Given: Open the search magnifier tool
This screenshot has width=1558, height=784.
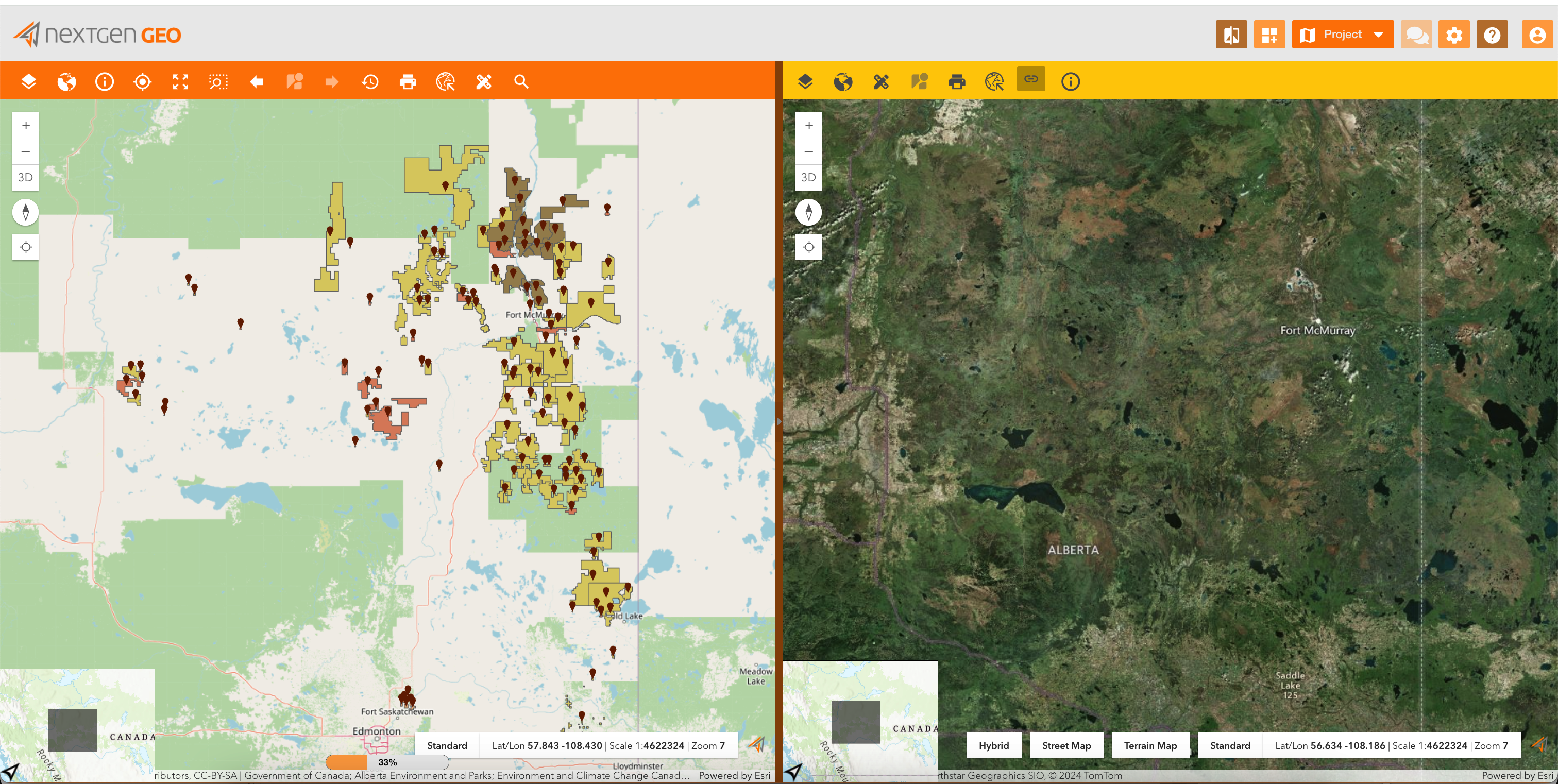Looking at the screenshot, I should [x=521, y=81].
